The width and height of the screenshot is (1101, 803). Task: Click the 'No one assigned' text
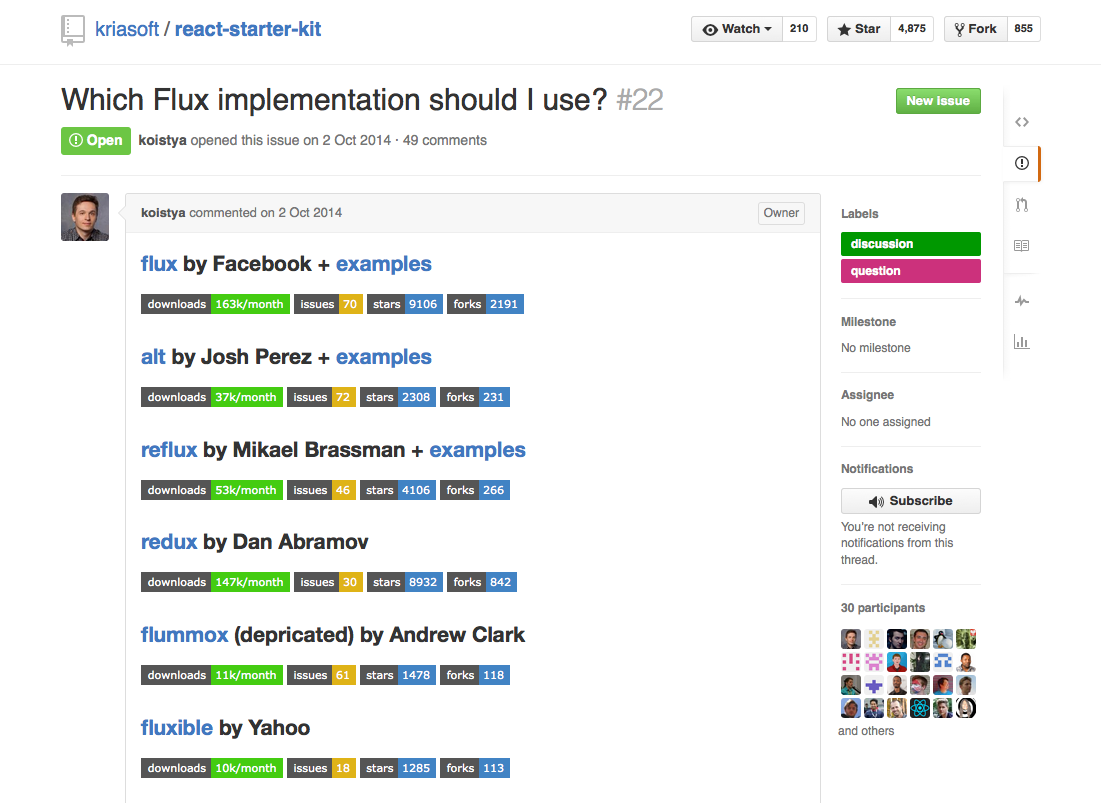point(885,422)
